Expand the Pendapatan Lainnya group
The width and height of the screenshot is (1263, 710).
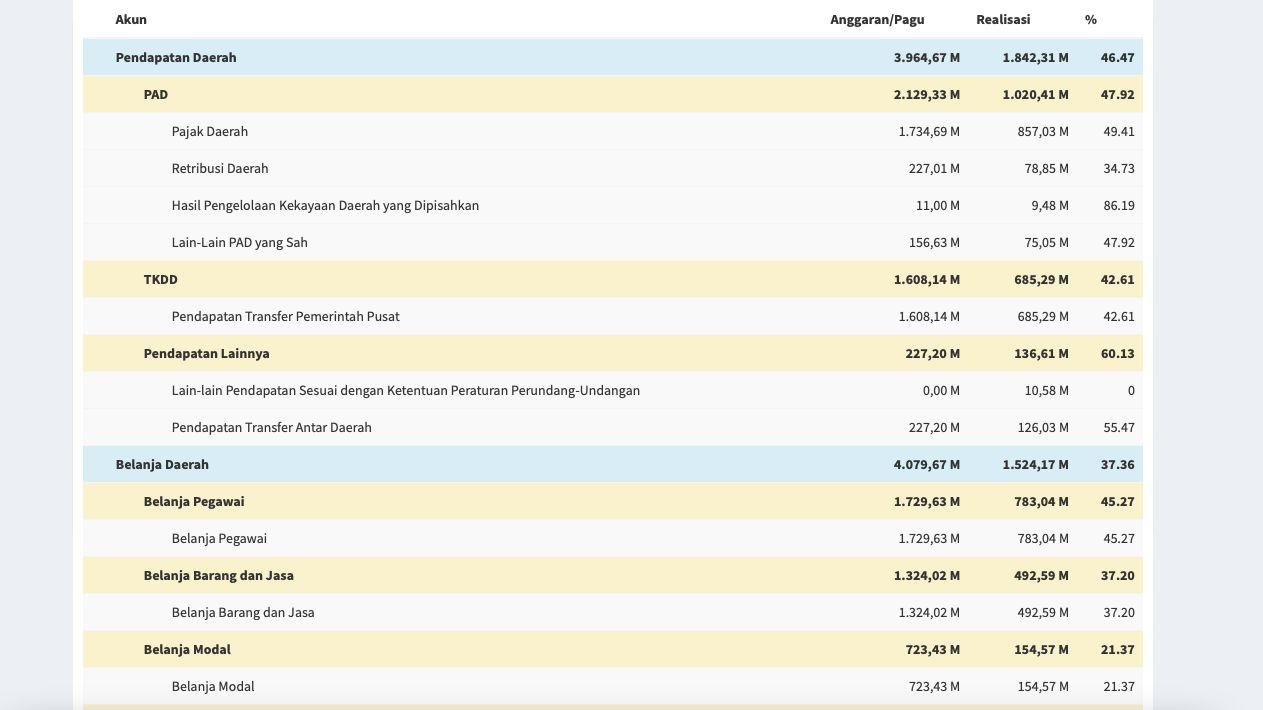(x=206, y=354)
